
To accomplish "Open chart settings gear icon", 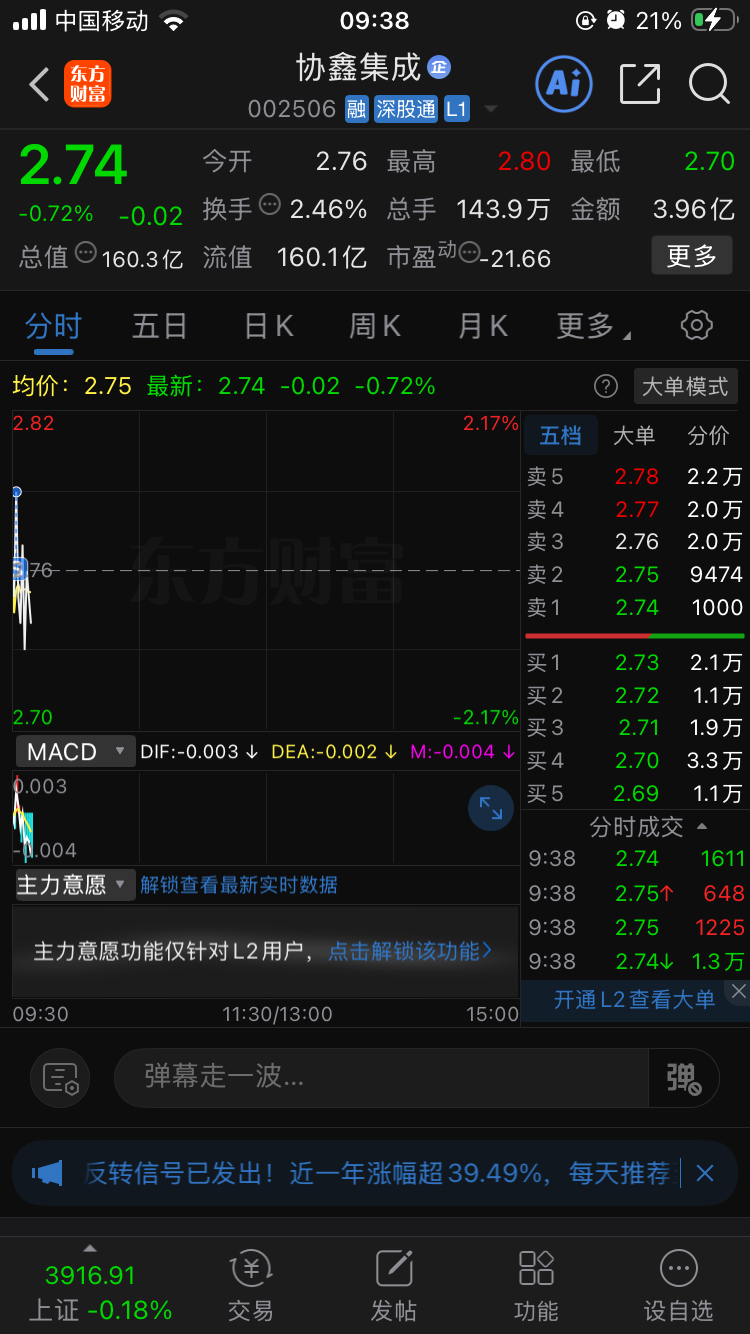I will click(x=696, y=325).
